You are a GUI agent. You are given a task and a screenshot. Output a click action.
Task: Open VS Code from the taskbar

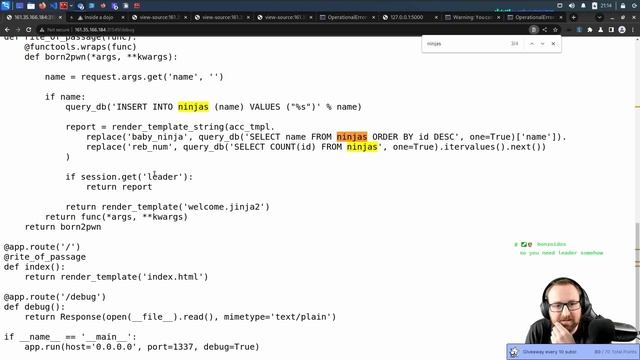point(53,6)
